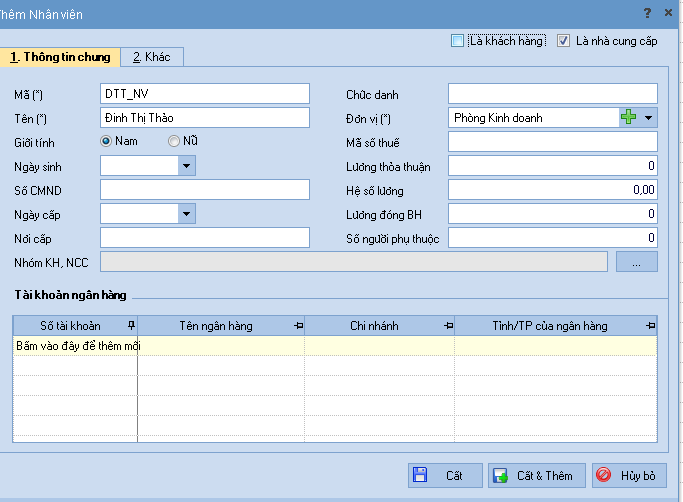Click the Ngày cấp date input box
Screen dimensions: 683x502
[139, 214]
